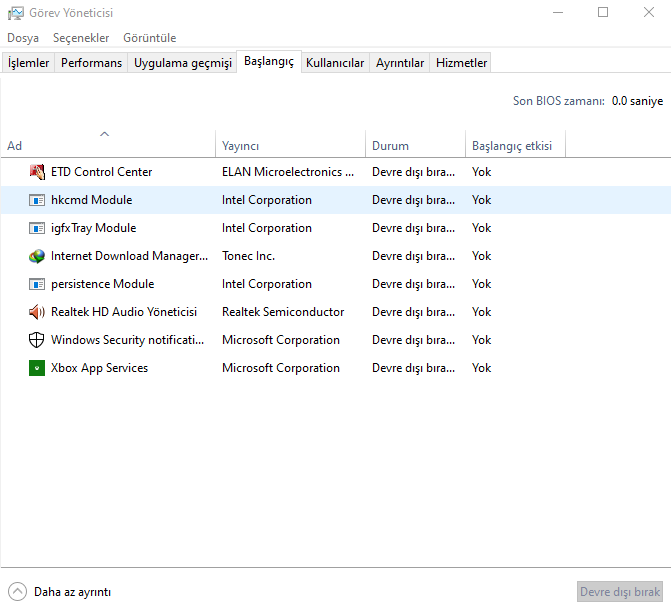Click the Realtek Semiconductor publisher cell

coord(283,312)
